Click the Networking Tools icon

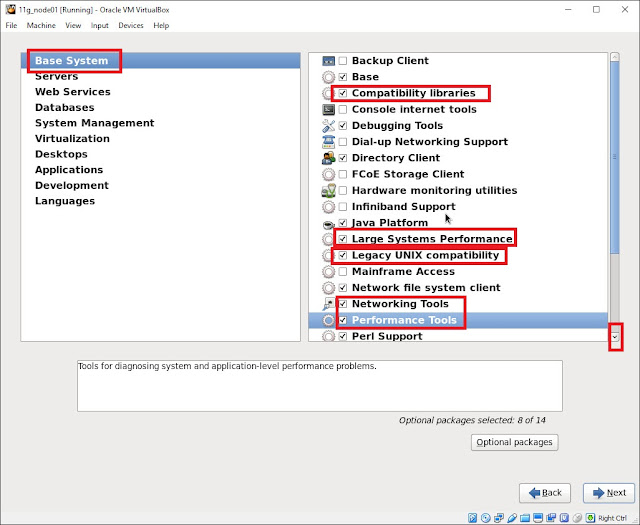tap(329, 304)
